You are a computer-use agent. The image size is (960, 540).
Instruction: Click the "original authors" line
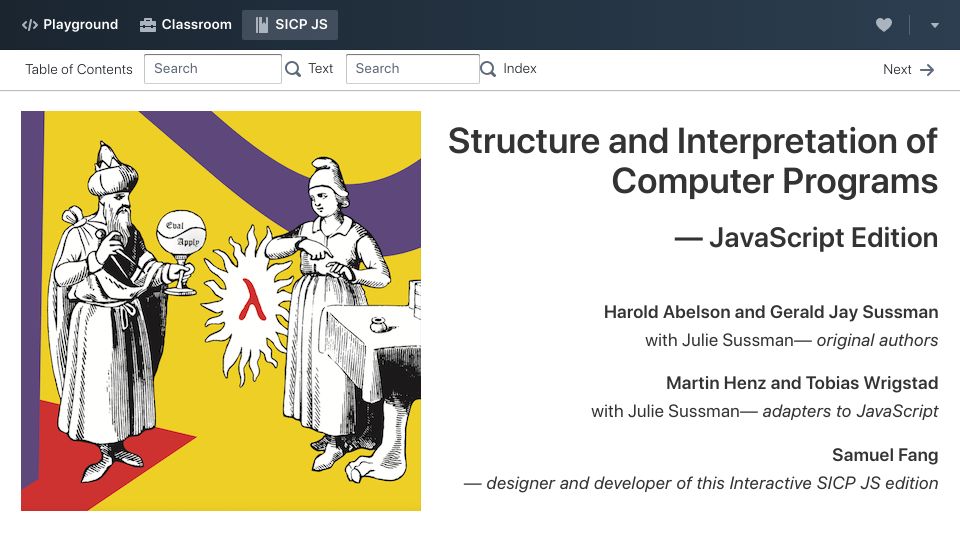(792, 340)
